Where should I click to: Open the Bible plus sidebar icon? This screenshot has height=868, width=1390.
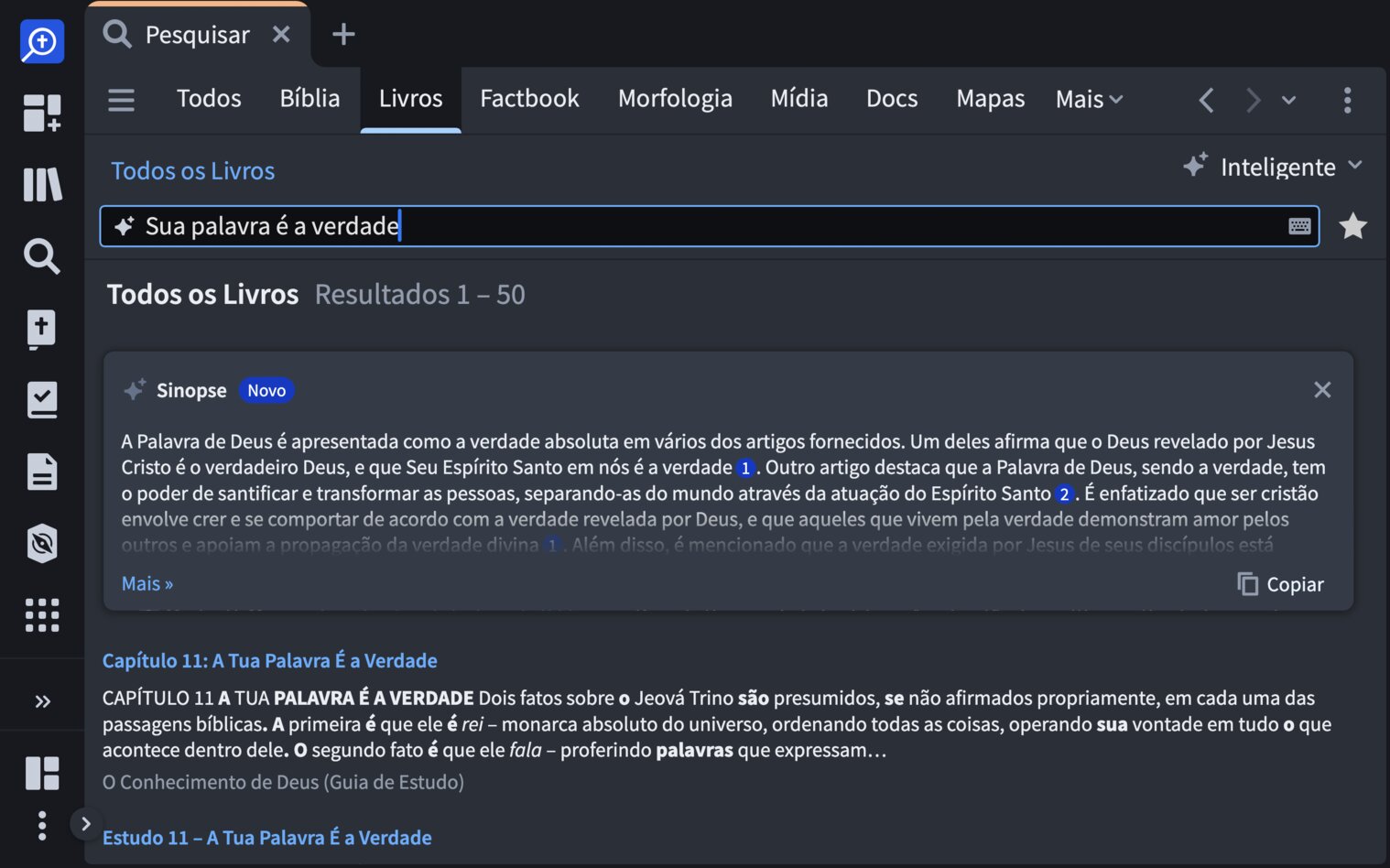tap(42, 329)
